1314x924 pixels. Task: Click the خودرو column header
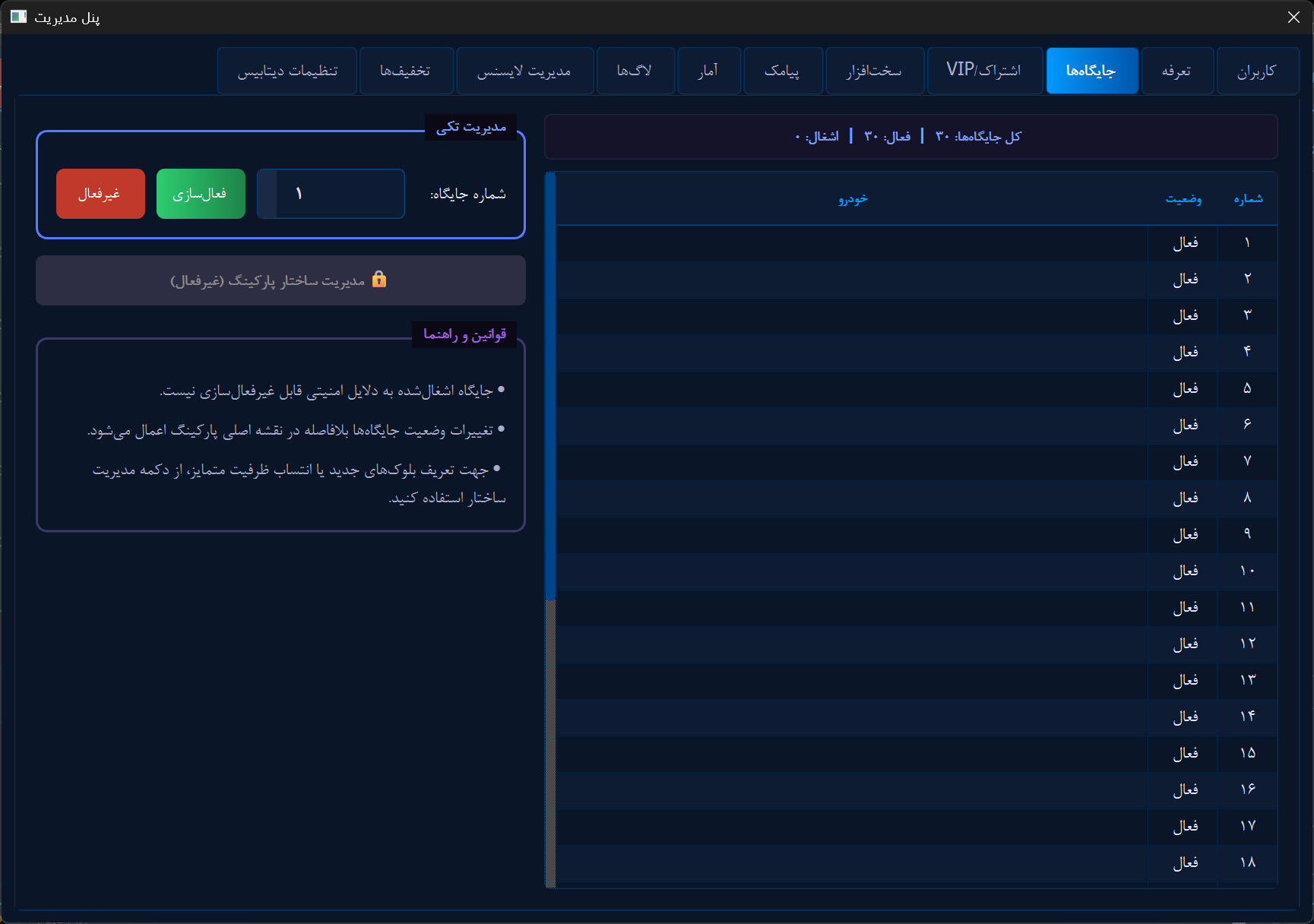point(853,198)
